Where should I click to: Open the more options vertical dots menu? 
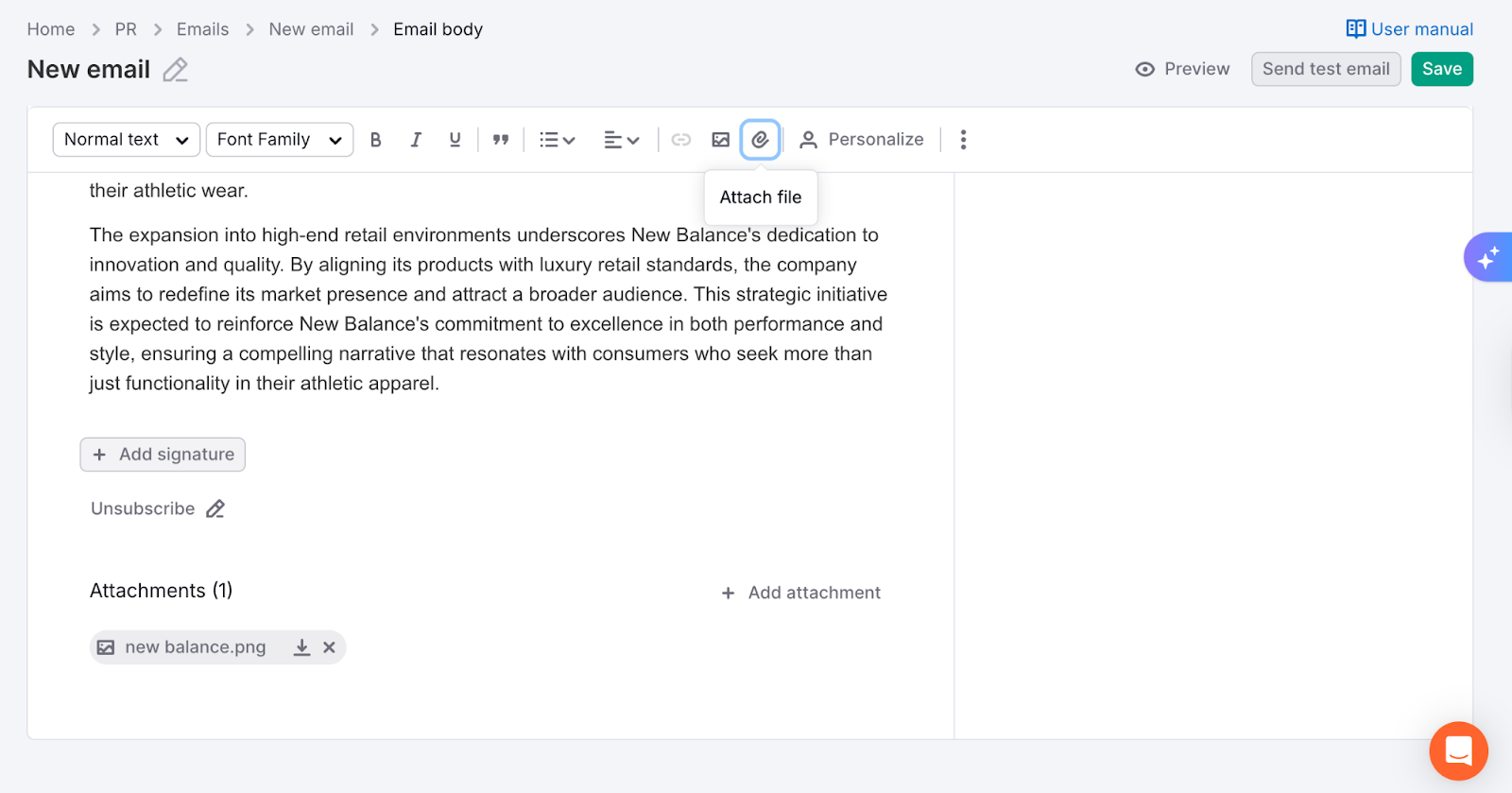[963, 140]
